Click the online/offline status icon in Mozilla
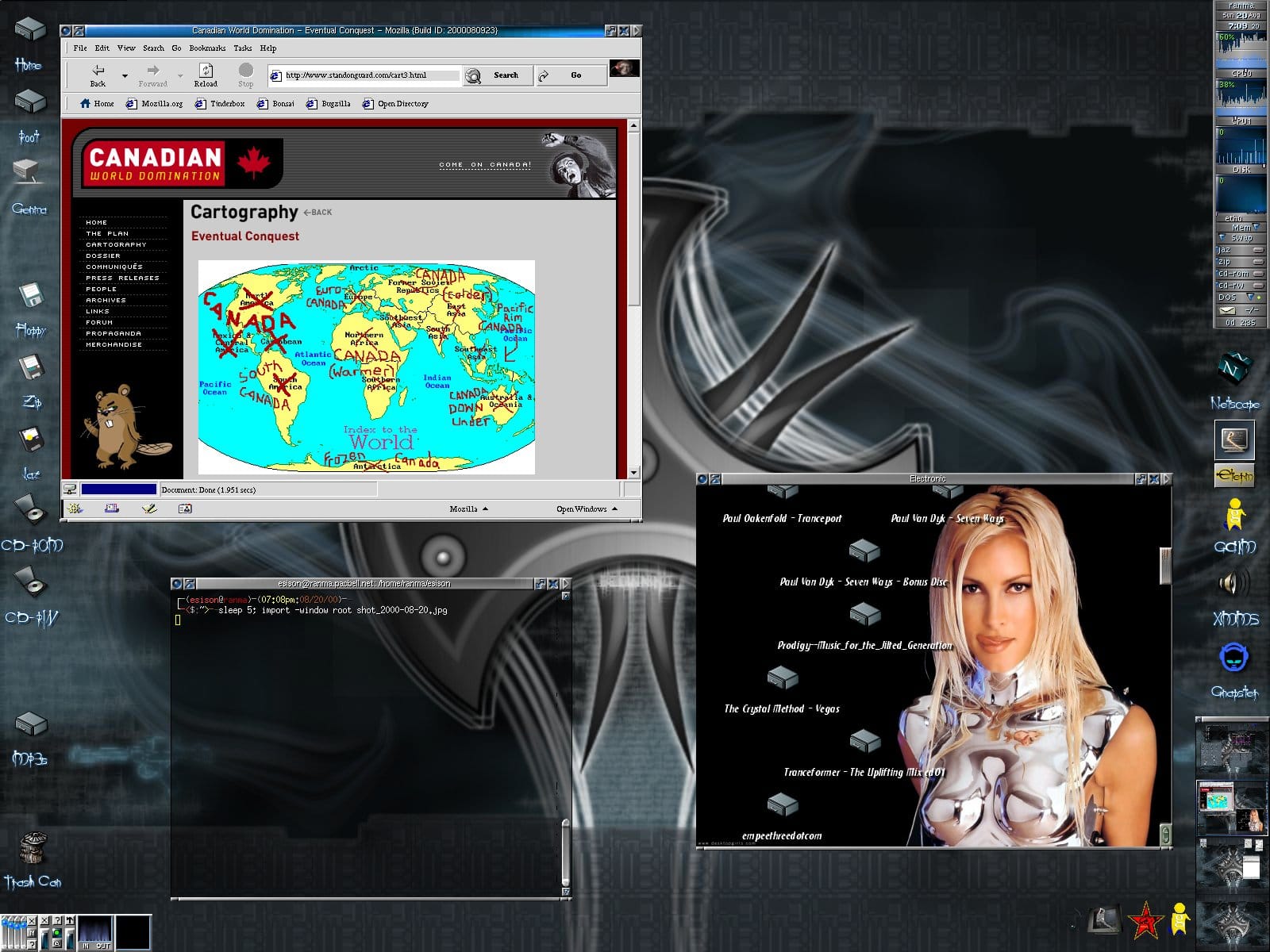This screenshot has width=1270, height=952. (70, 489)
